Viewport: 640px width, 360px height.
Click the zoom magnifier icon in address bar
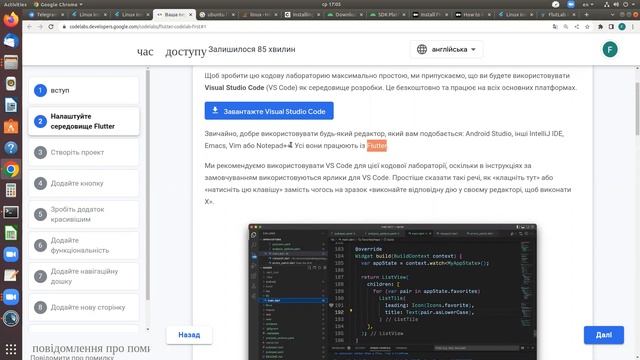[566, 27]
